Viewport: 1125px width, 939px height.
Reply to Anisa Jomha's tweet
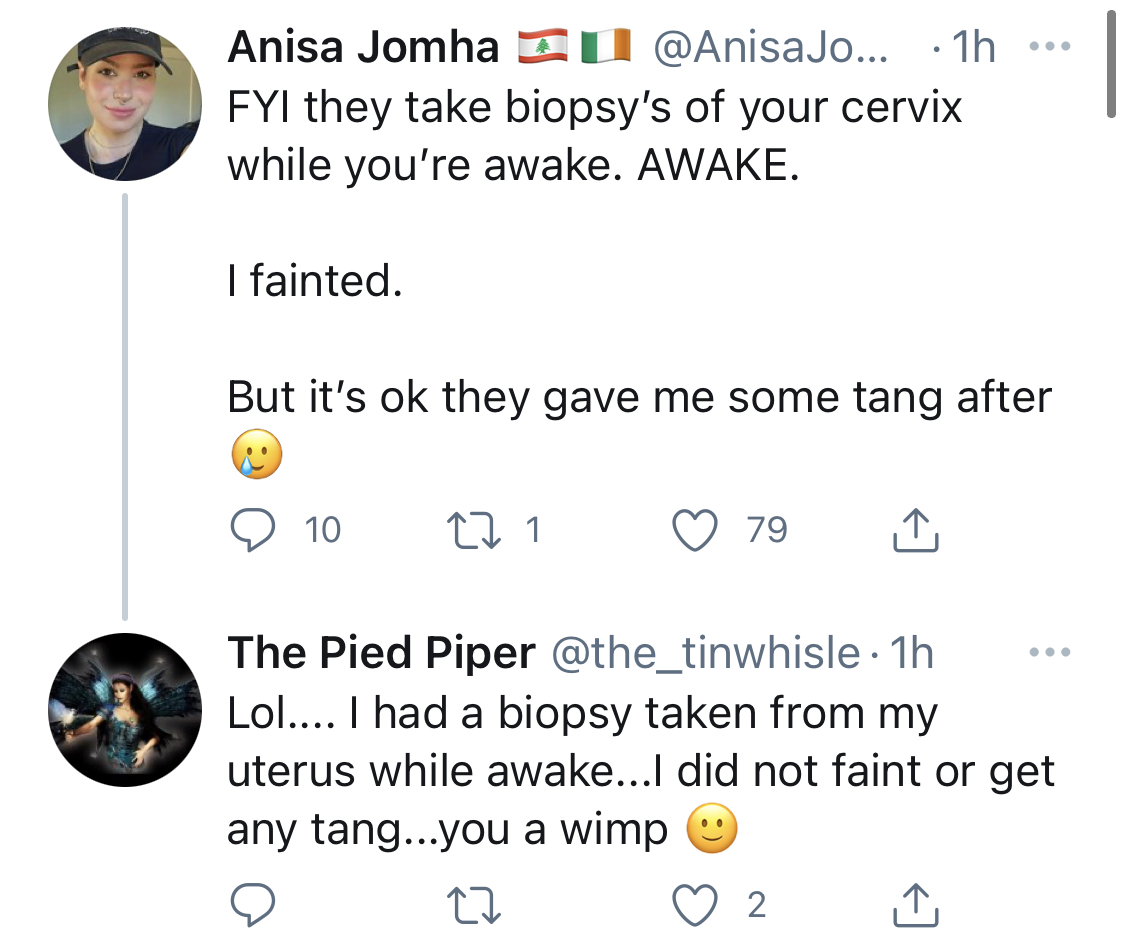tap(253, 530)
